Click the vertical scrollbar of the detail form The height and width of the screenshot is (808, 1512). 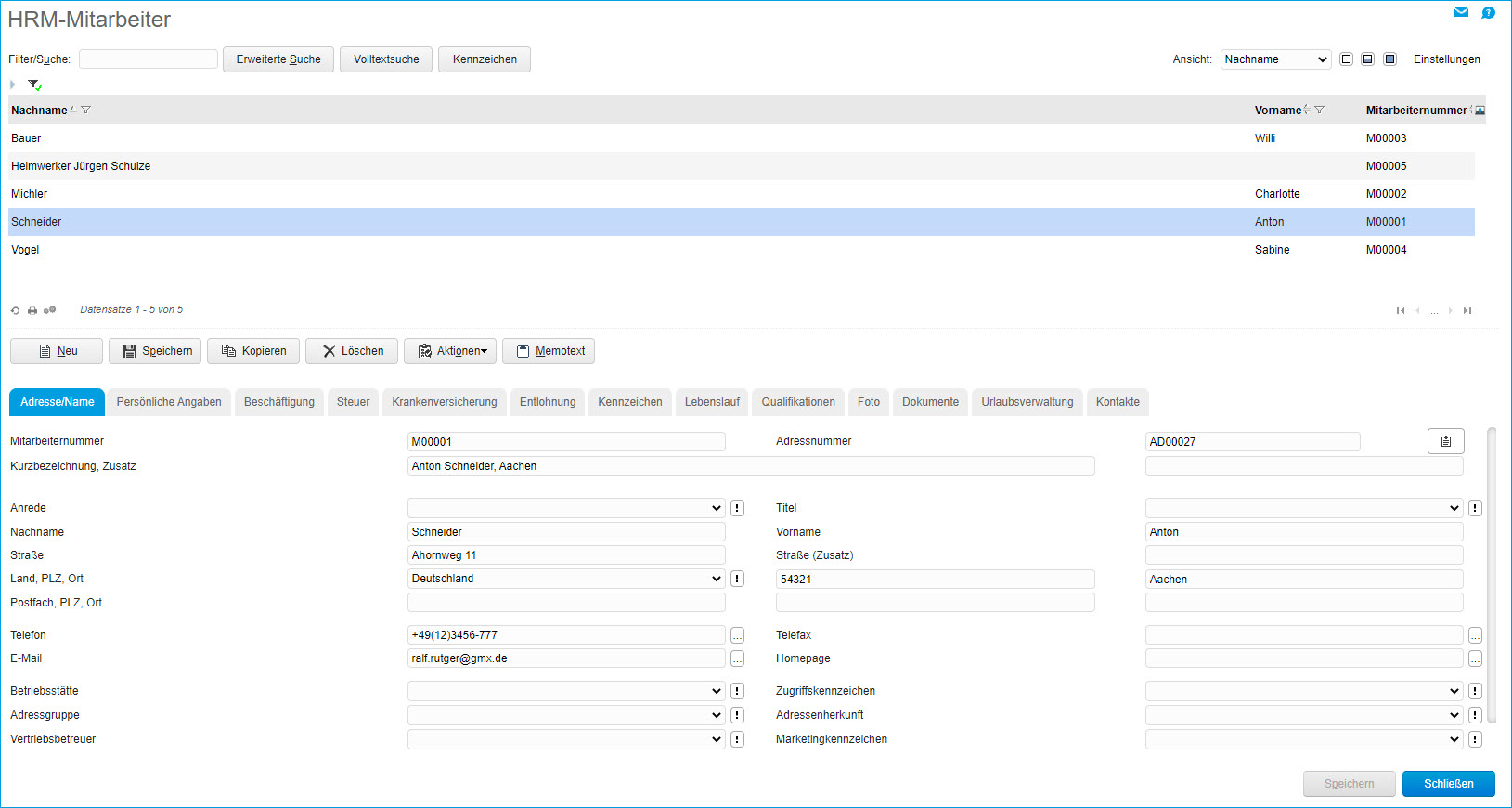pyautogui.click(x=1492, y=576)
